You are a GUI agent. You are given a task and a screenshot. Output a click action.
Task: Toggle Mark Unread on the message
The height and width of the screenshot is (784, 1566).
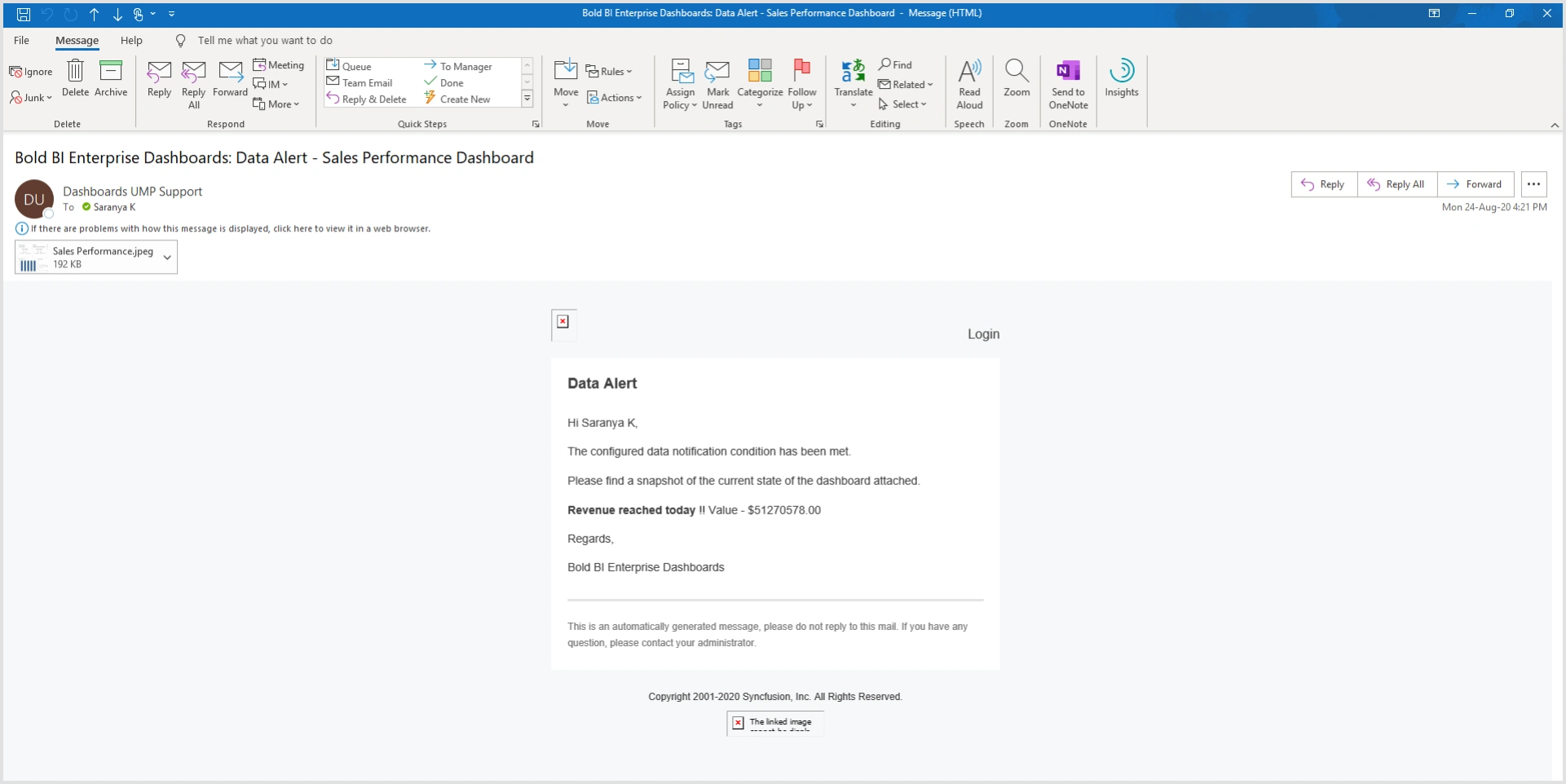(x=717, y=84)
